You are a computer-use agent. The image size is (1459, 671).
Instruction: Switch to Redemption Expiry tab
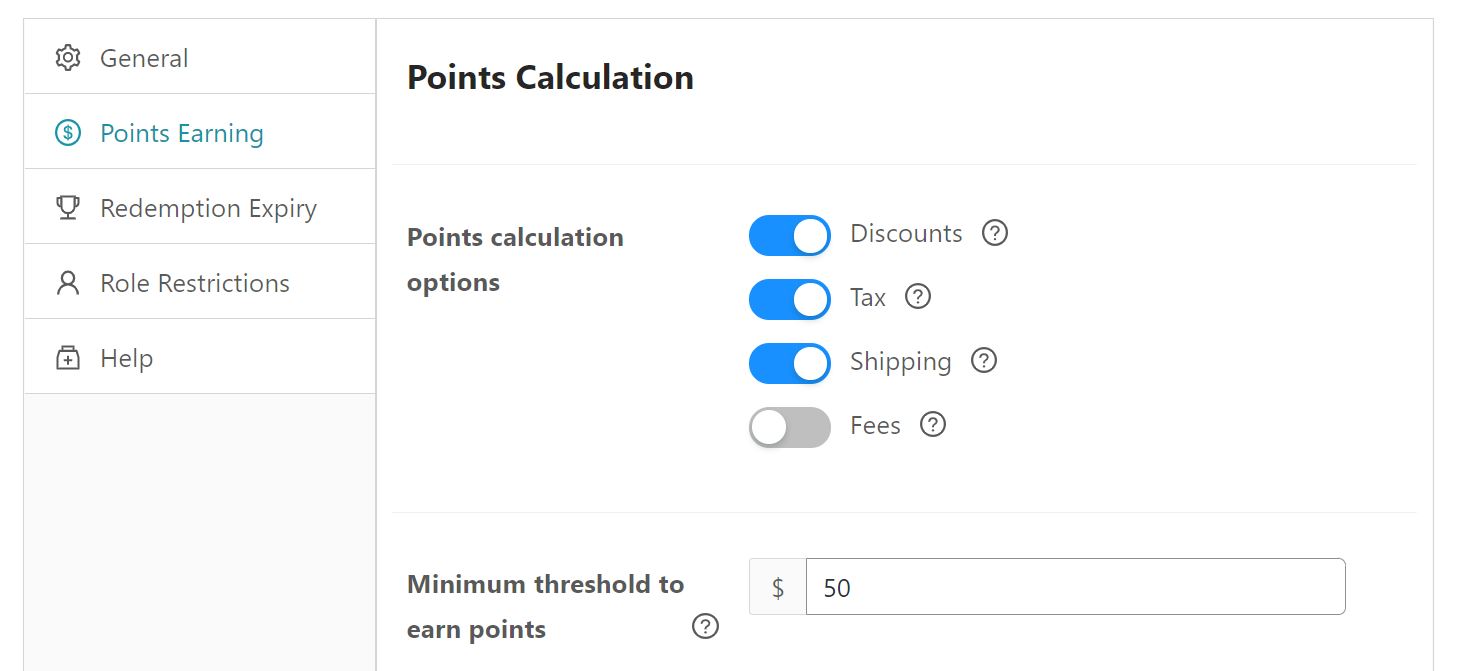(x=200, y=207)
